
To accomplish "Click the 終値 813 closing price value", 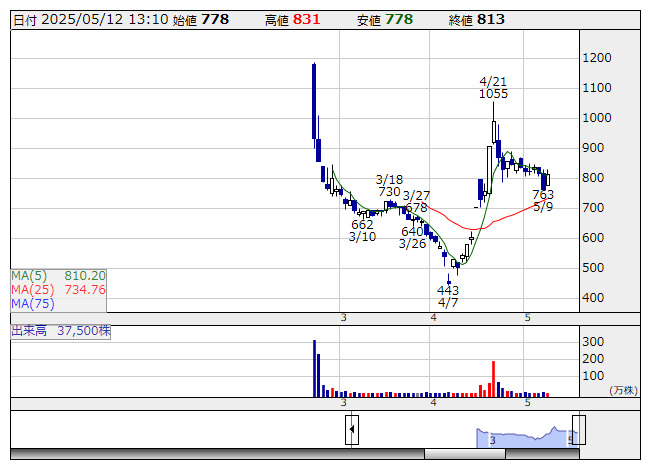I will click(x=477, y=20).
